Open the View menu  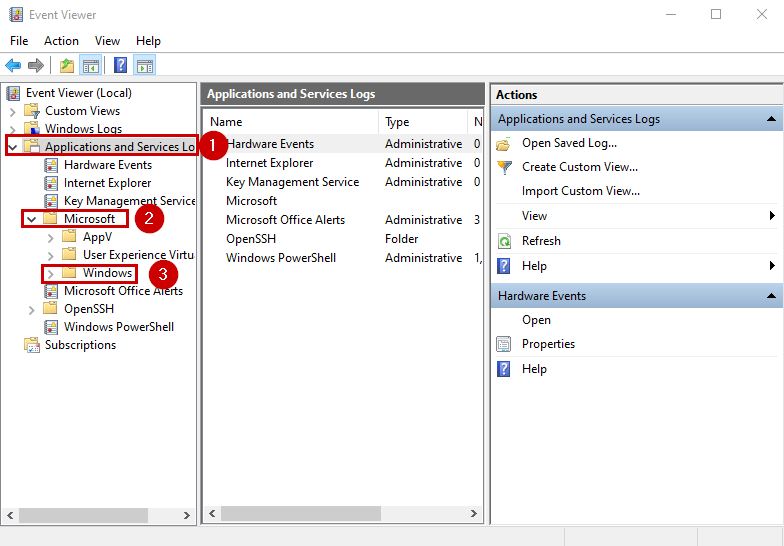[108, 41]
